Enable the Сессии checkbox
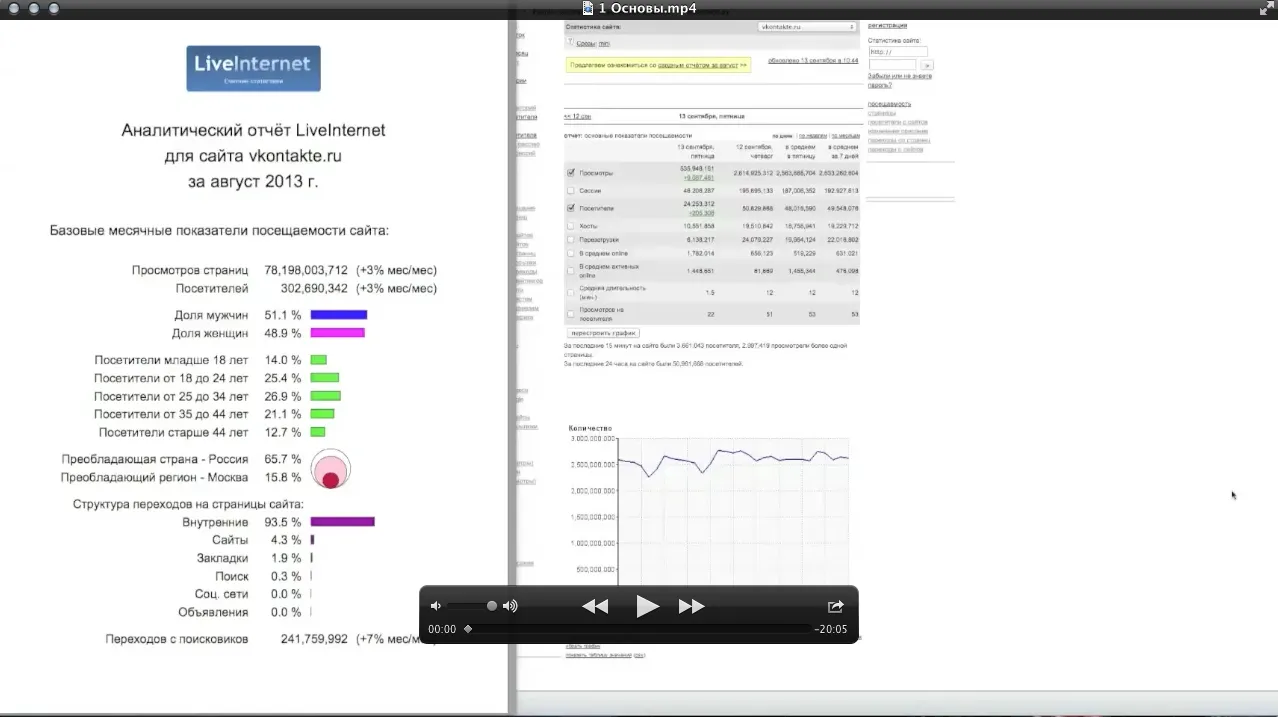The width and height of the screenshot is (1278, 717). pyautogui.click(x=571, y=190)
